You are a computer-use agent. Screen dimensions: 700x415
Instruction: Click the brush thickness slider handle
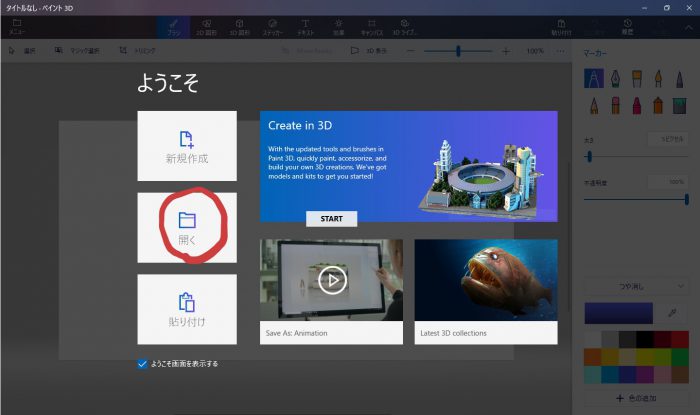click(x=589, y=156)
